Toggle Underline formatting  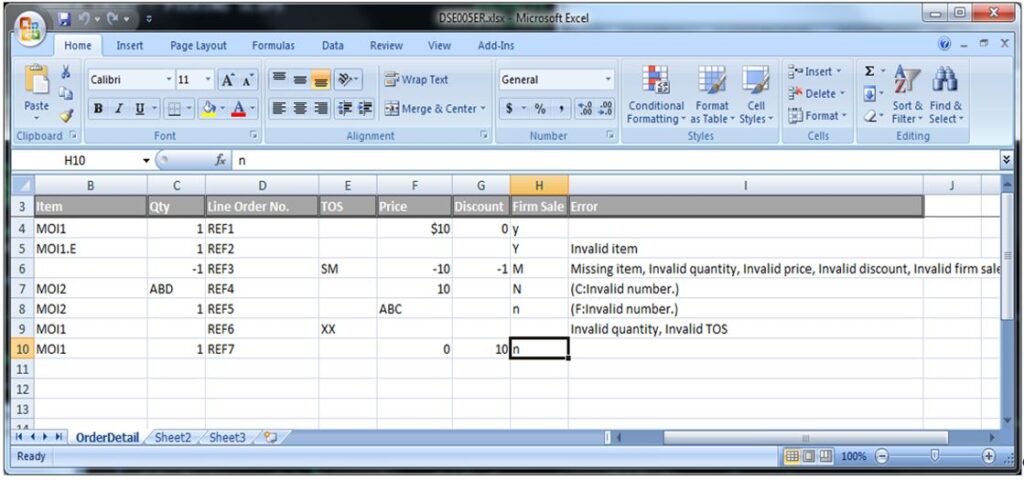[139, 108]
